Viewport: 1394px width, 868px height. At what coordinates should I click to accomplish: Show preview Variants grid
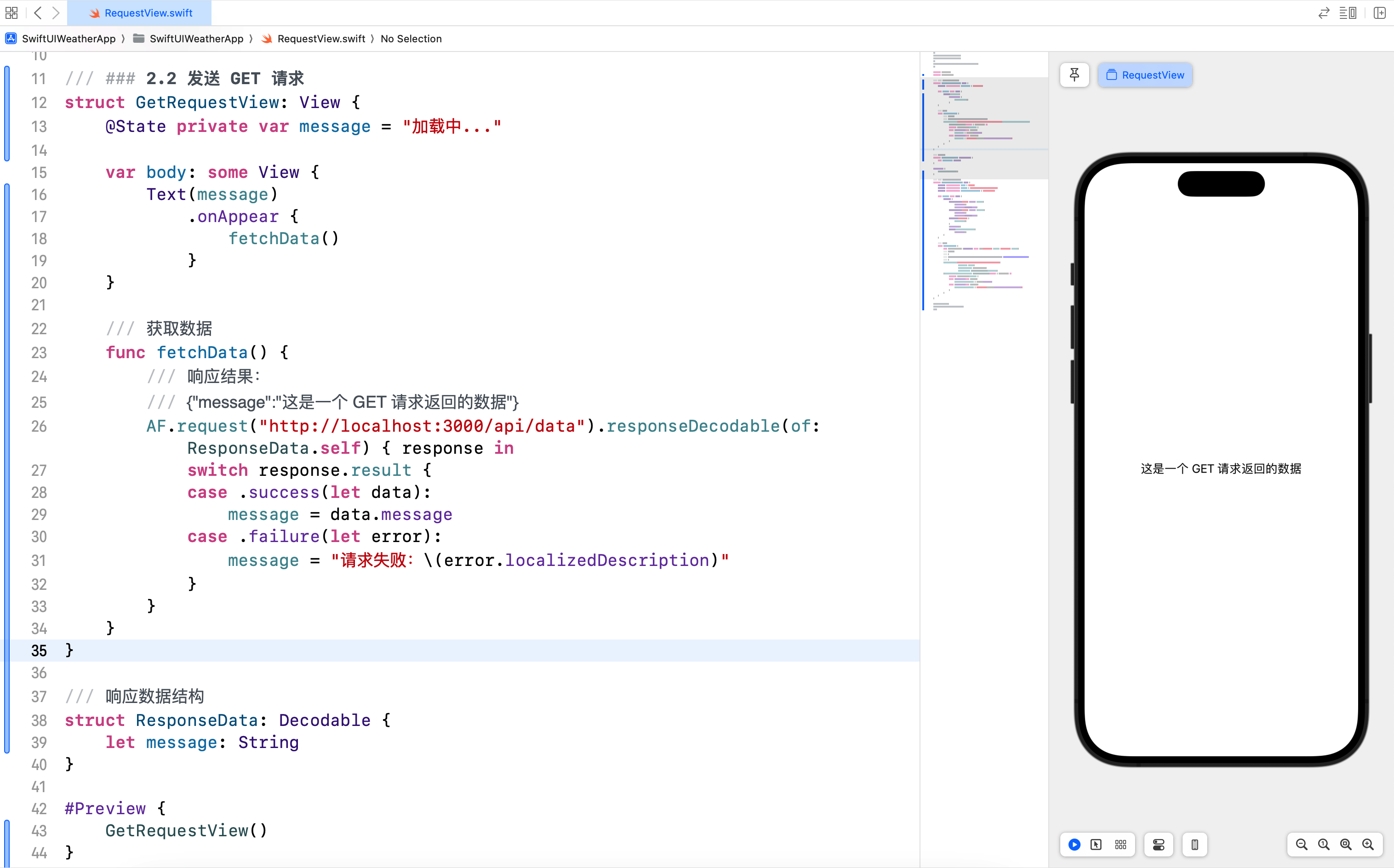click(x=1121, y=845)
